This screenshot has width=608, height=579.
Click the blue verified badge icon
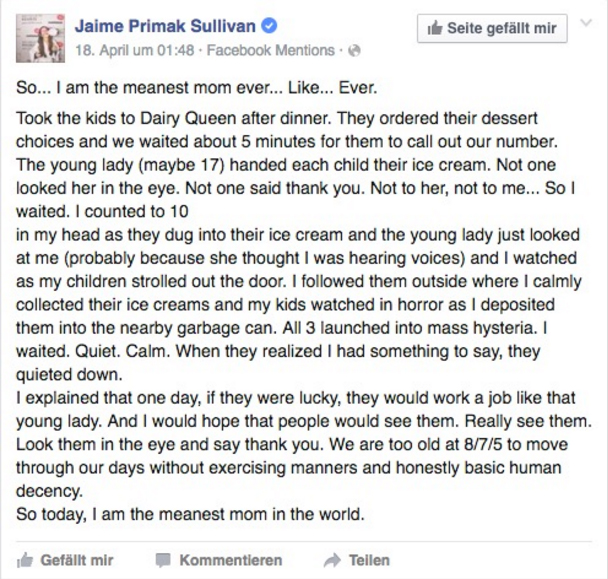[269, 26]
